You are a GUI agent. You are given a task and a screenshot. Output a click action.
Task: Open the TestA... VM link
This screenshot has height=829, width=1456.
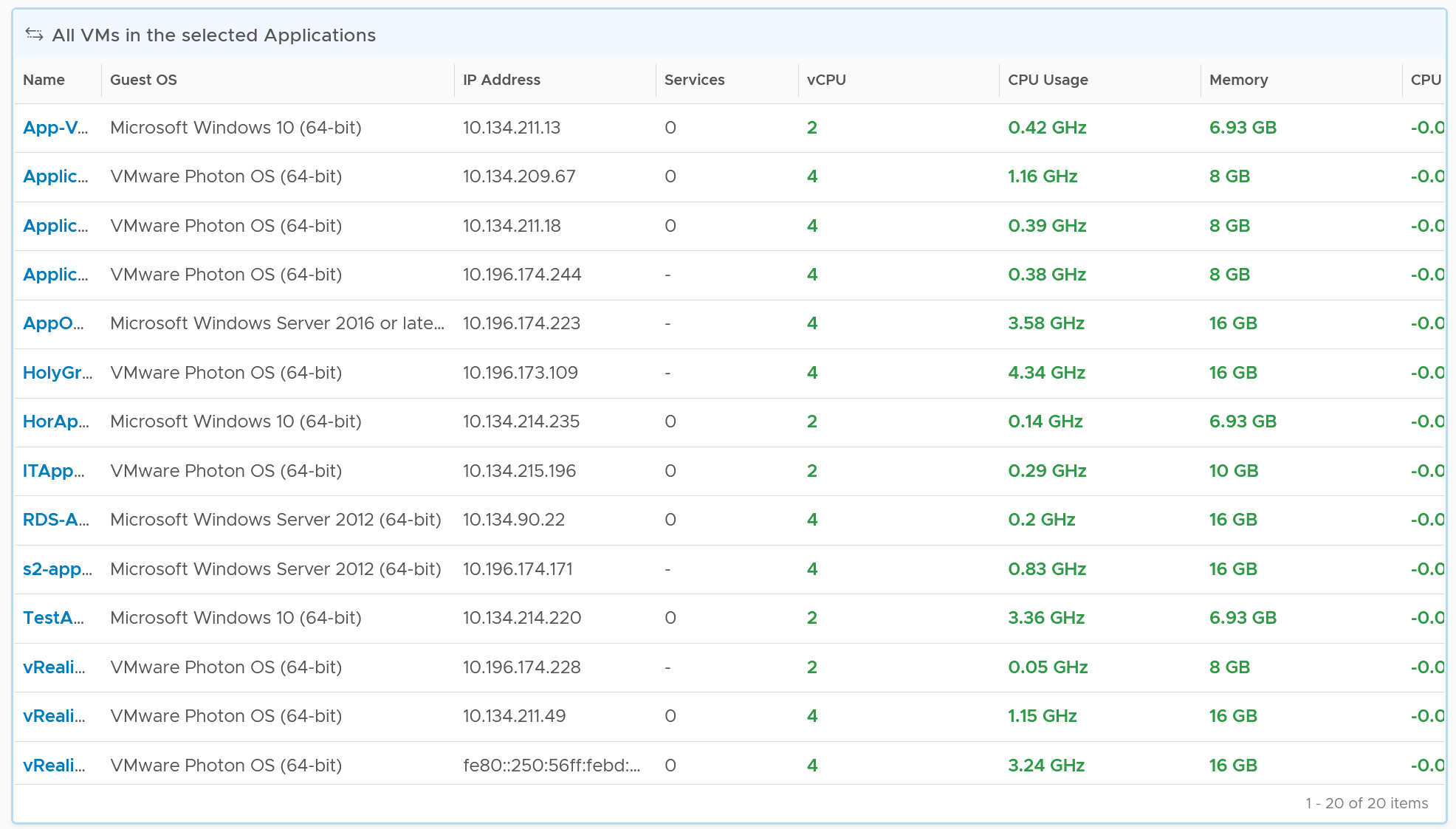click(x=53, y=618)
